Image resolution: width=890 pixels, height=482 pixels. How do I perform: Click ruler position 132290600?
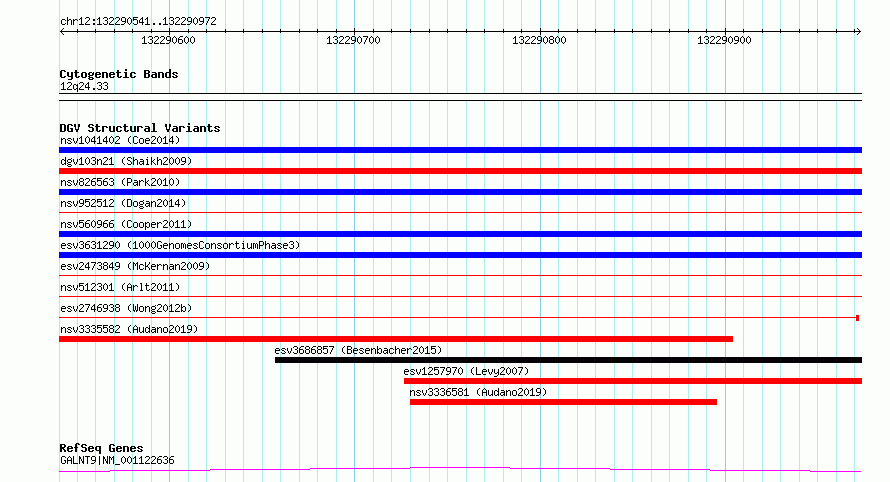pos(168,40)
